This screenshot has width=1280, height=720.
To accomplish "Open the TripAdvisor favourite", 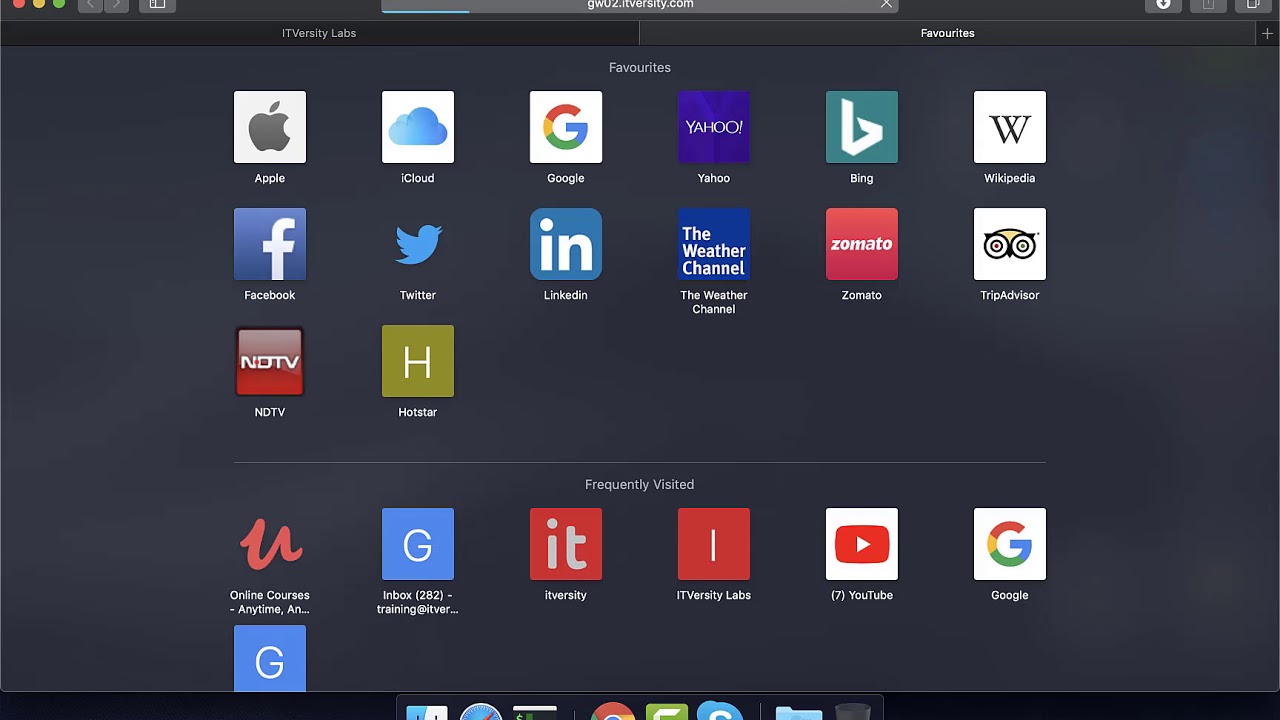I will [x=1009, y=244].
